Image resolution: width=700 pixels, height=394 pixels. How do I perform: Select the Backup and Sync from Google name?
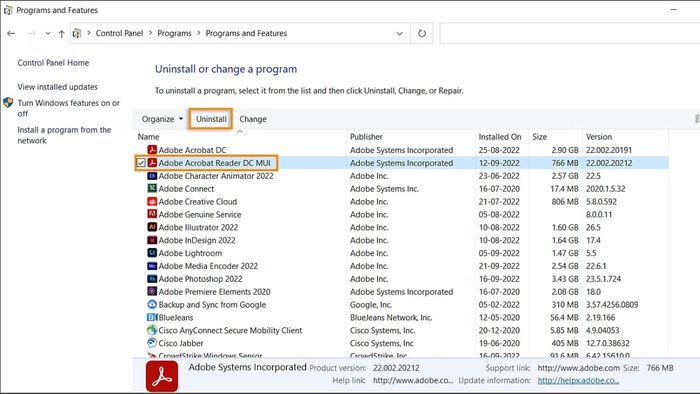pyautogui.click(x=212, y=305)
